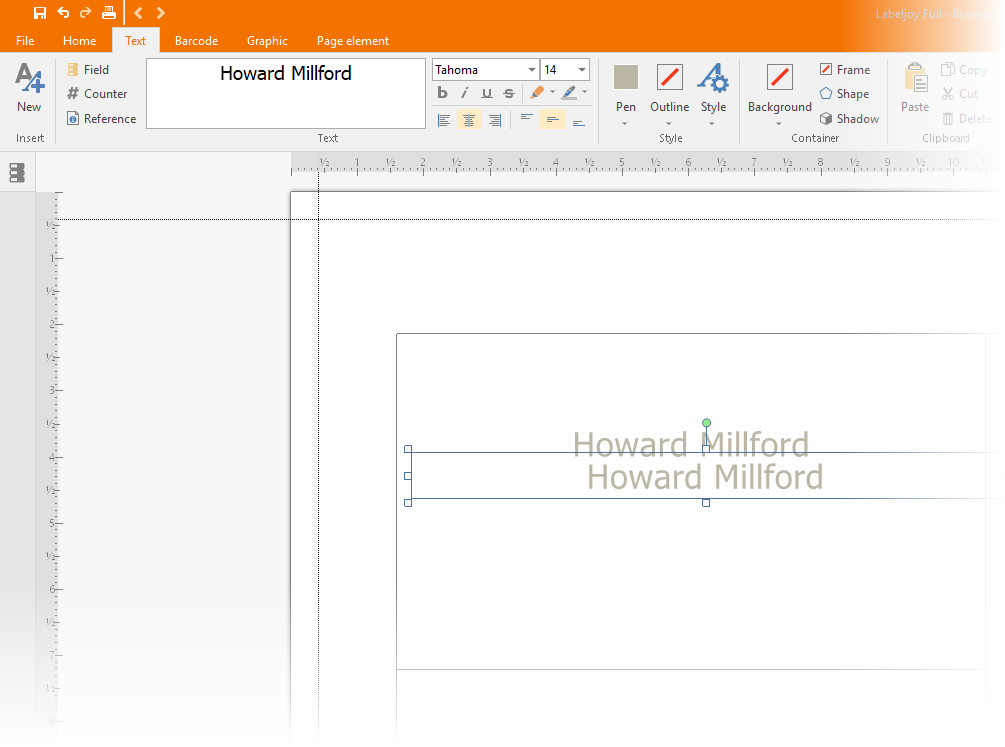Align text right
Viewport: 1005px width, 747px height.
click(495, 121)
